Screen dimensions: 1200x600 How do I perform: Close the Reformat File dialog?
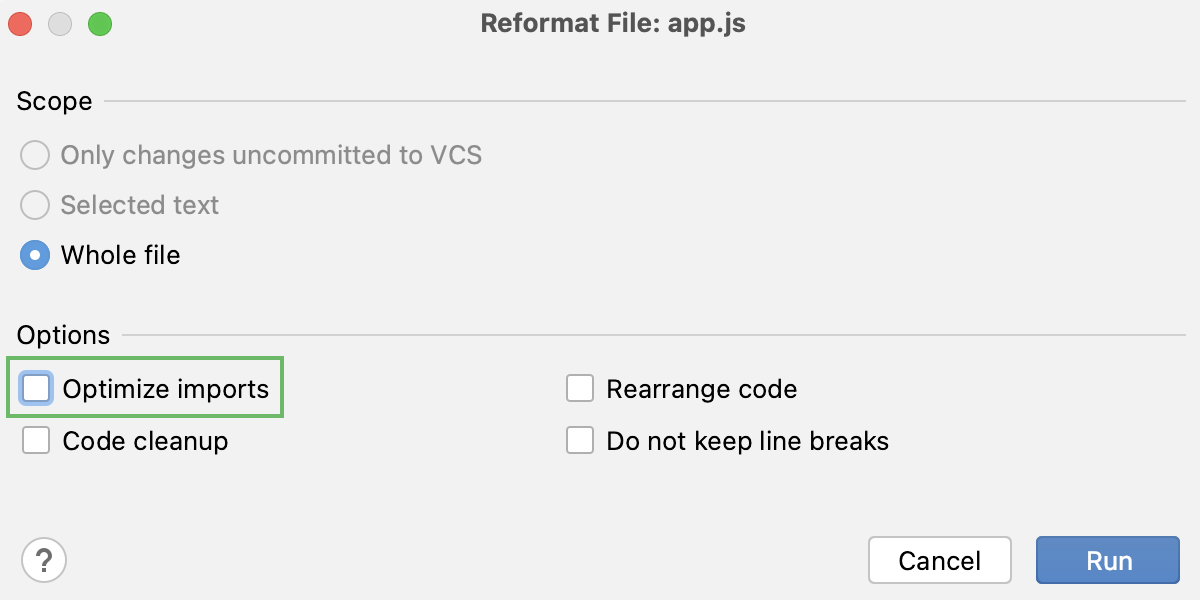(x=20, y=22)
